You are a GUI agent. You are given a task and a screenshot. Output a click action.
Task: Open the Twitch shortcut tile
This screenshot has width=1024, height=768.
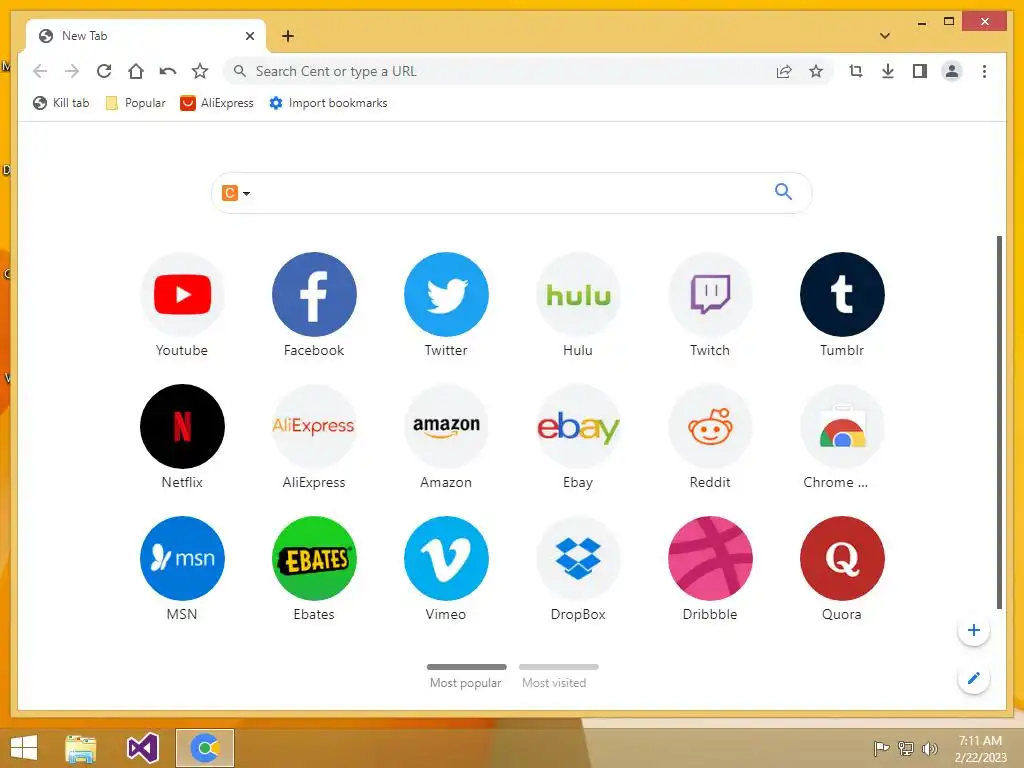(710, 295)
